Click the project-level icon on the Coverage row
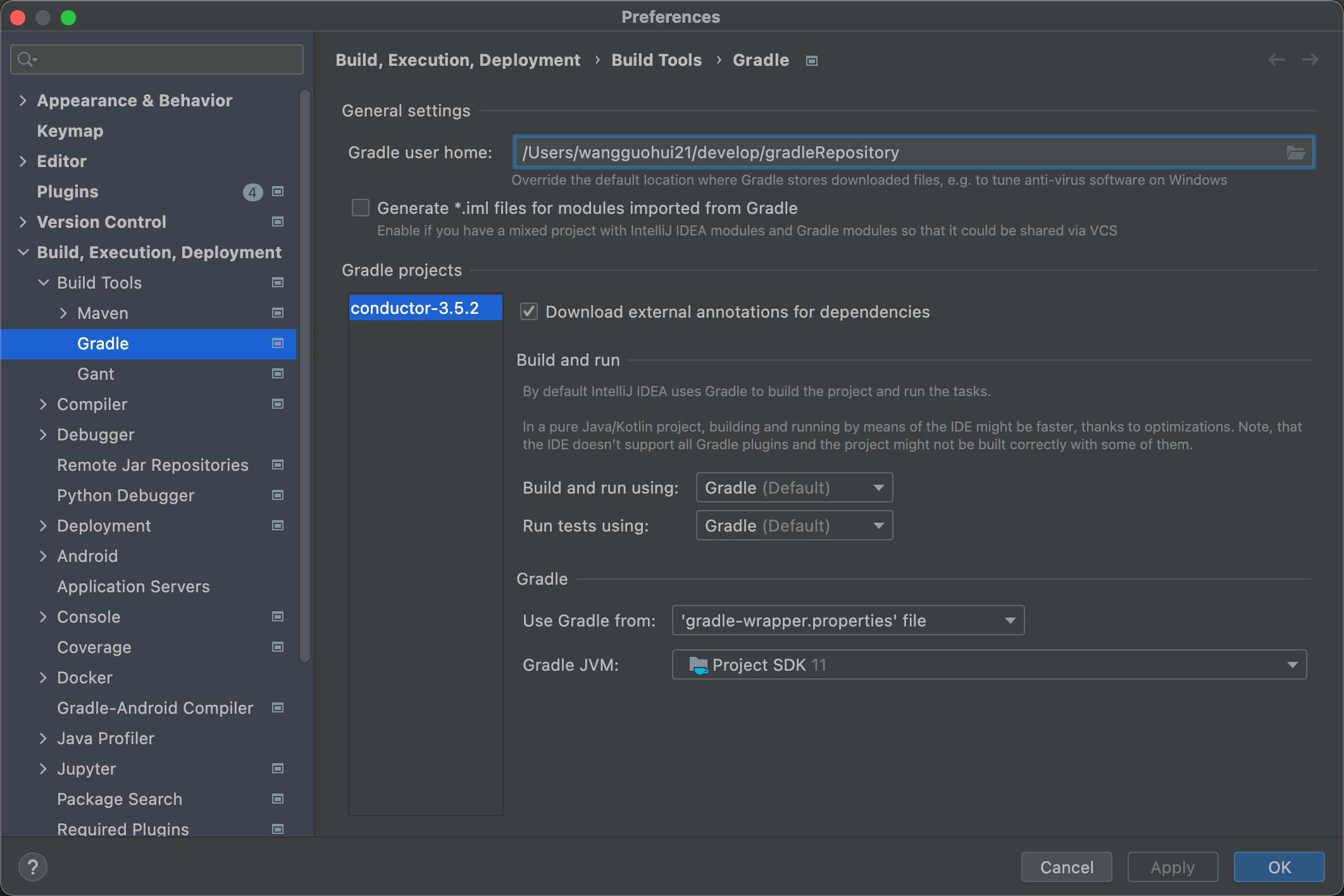Viewport: 1344px width, 896px height. point(278,647)
